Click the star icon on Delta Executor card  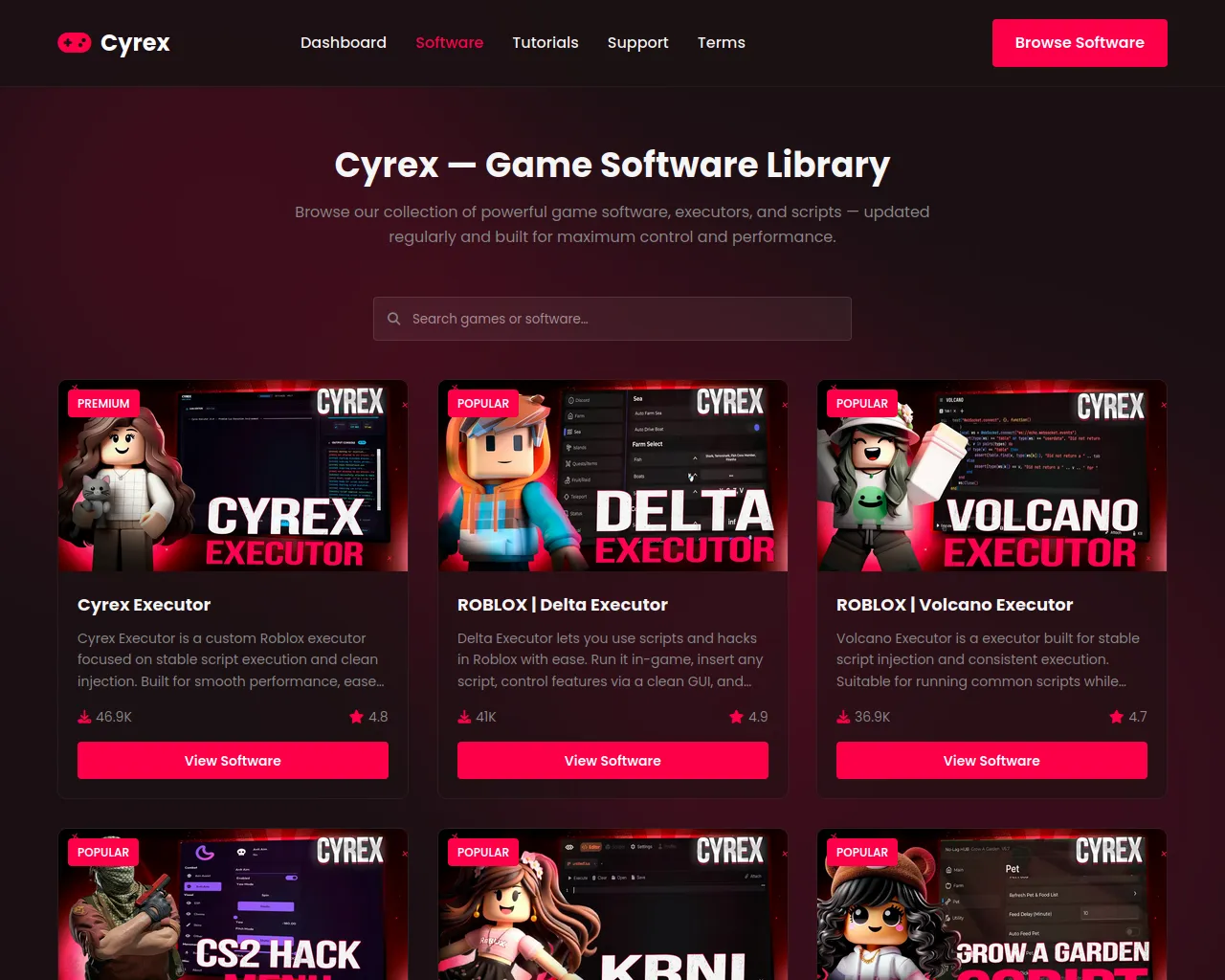(x=736, y=717)
